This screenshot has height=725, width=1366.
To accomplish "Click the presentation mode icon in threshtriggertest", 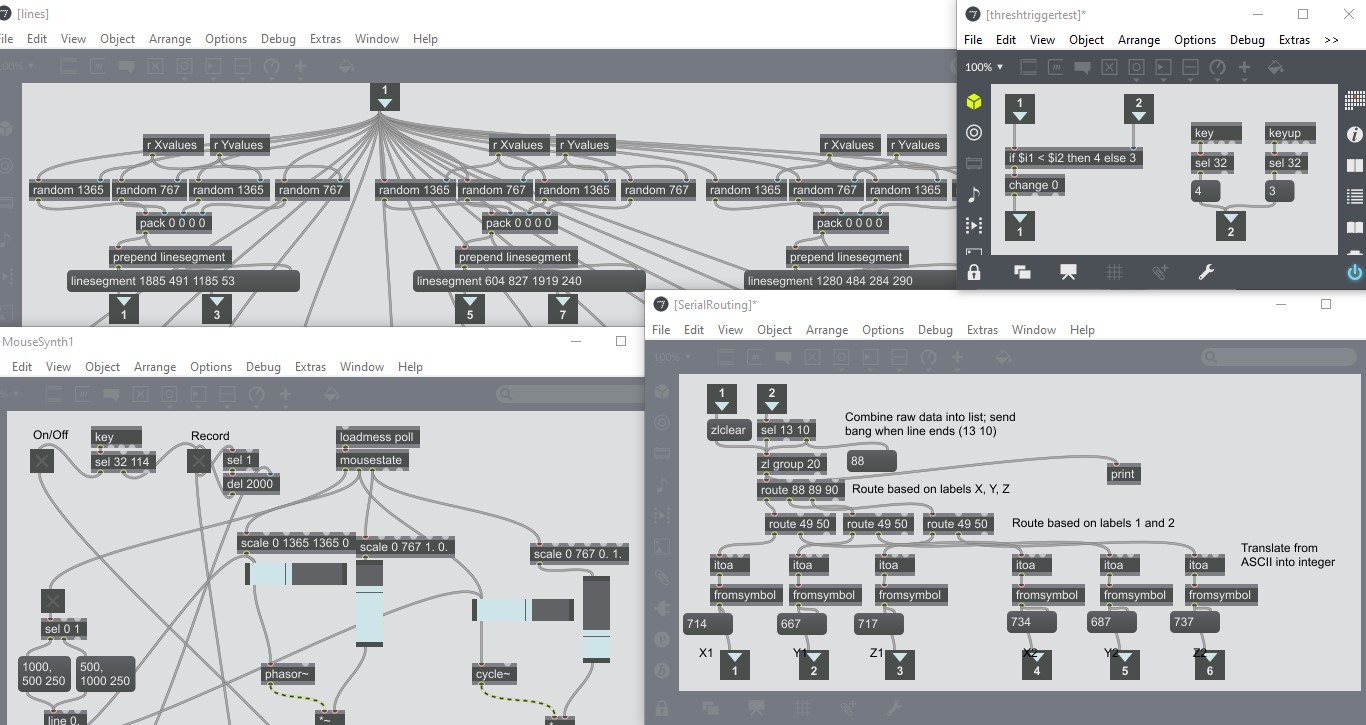I will pyautogui.click(x=1068, y=272).
